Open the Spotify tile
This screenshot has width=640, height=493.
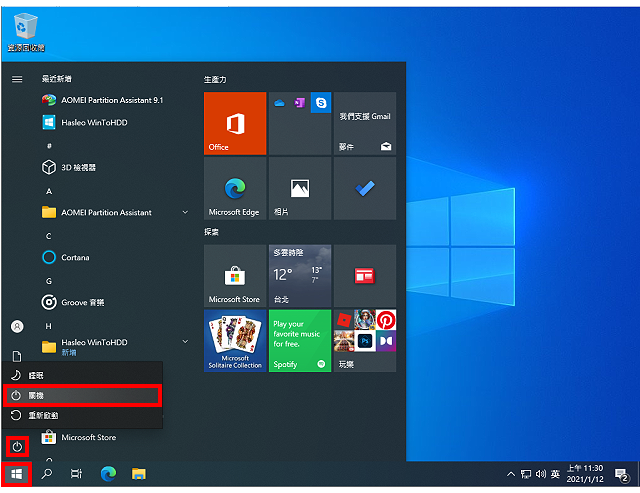300,341
